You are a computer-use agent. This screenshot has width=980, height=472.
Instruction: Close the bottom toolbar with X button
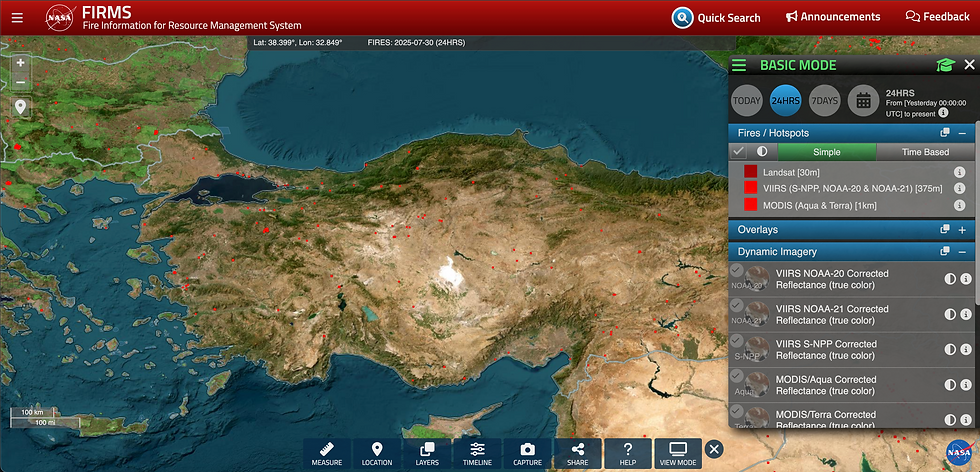tap(714, 449)
